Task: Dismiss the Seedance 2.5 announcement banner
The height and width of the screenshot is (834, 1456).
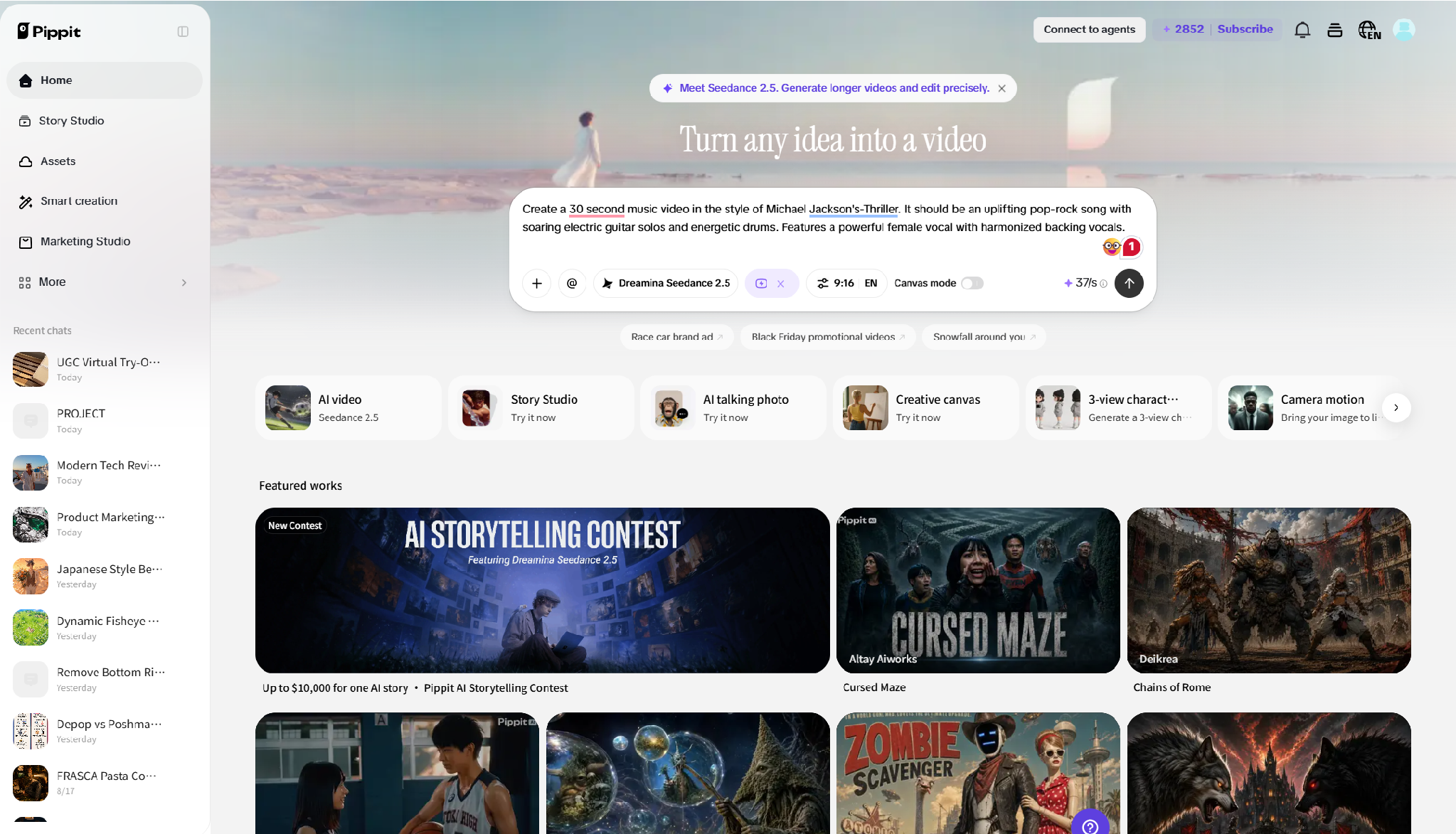Action: pyautogui.click(x=1001, y=88)
